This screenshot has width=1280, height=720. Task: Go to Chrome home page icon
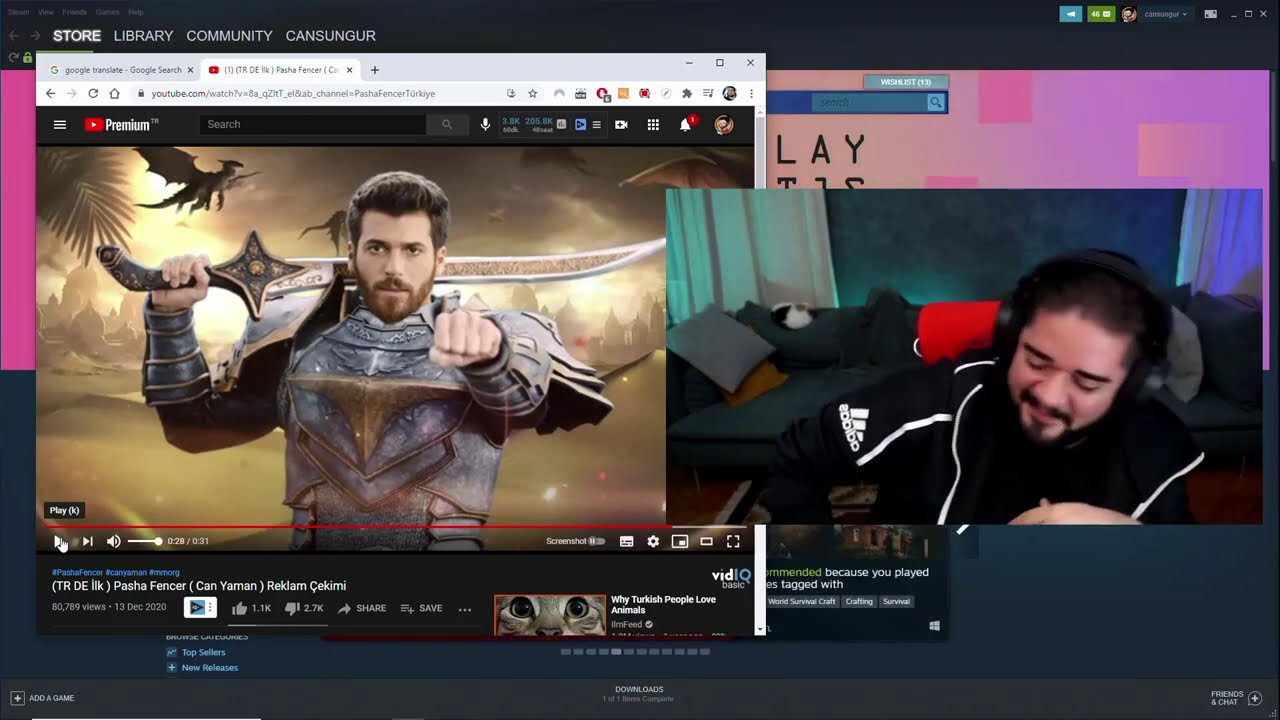(x=115, y=93)
